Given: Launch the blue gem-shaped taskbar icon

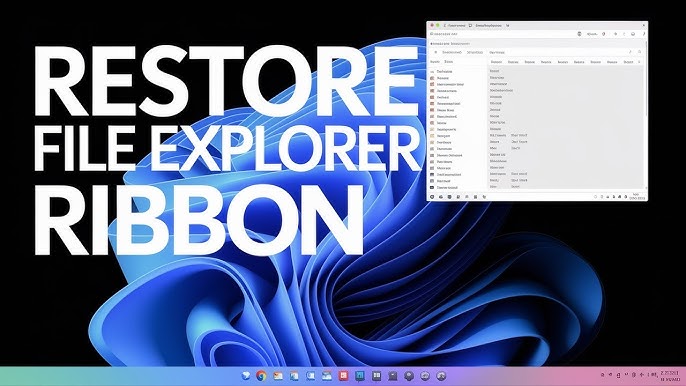Looking at the screenshot, I should click(245, 375).
